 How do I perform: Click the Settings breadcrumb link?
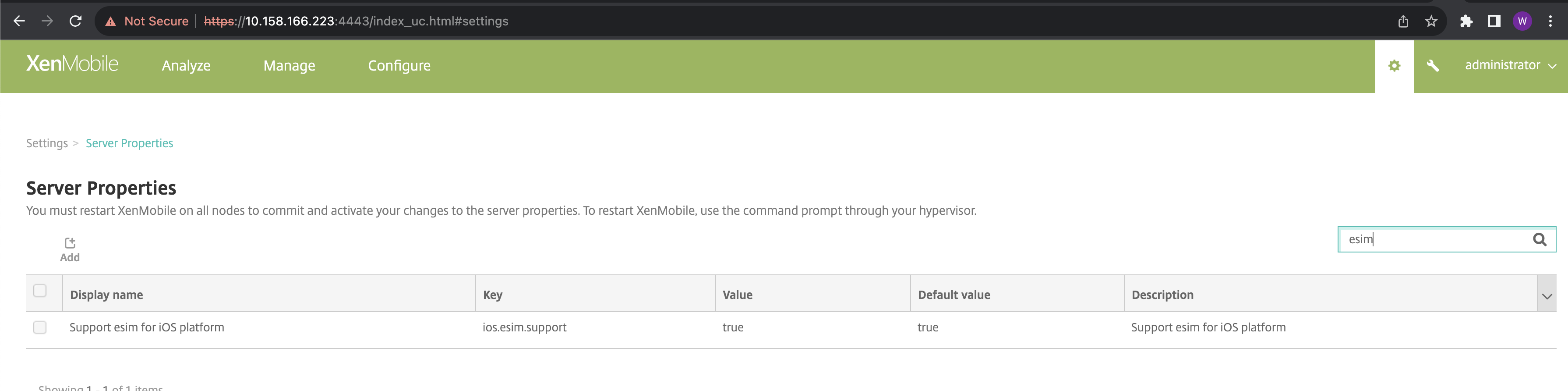click(x=47, y=143)
